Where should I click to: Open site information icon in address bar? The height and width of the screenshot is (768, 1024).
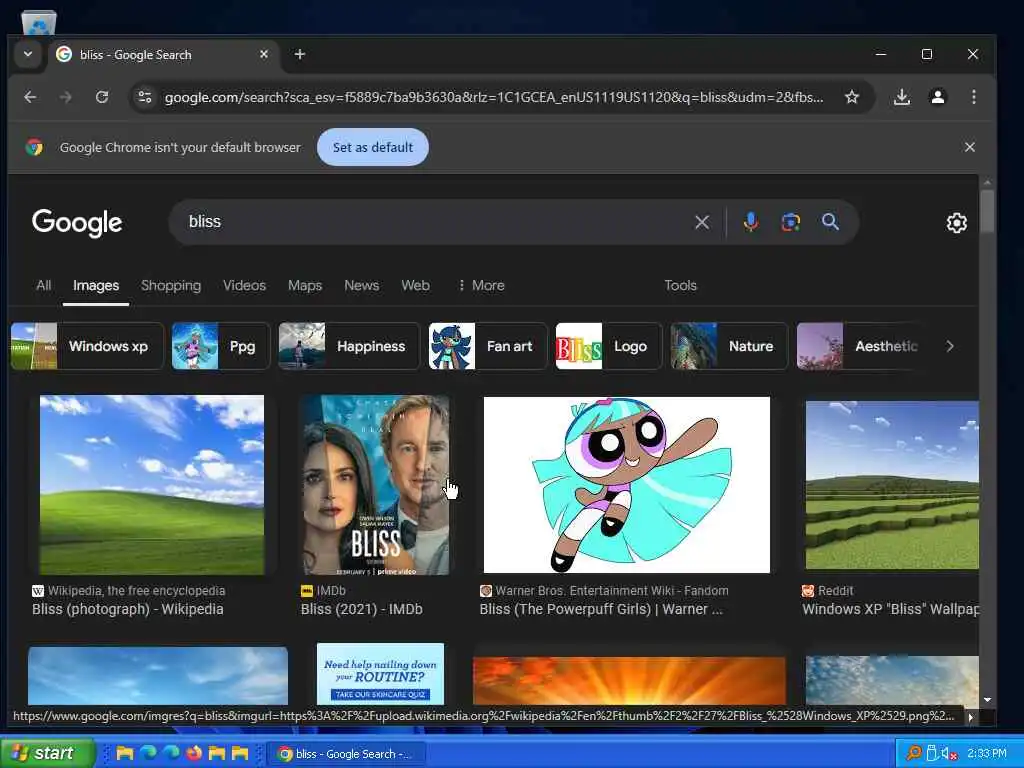(x=144, y=97)
